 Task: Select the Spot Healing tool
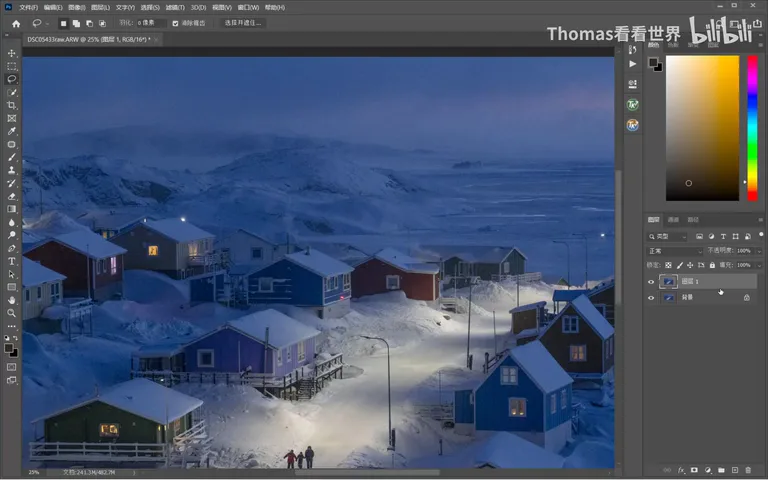click(x=12, y=144)
